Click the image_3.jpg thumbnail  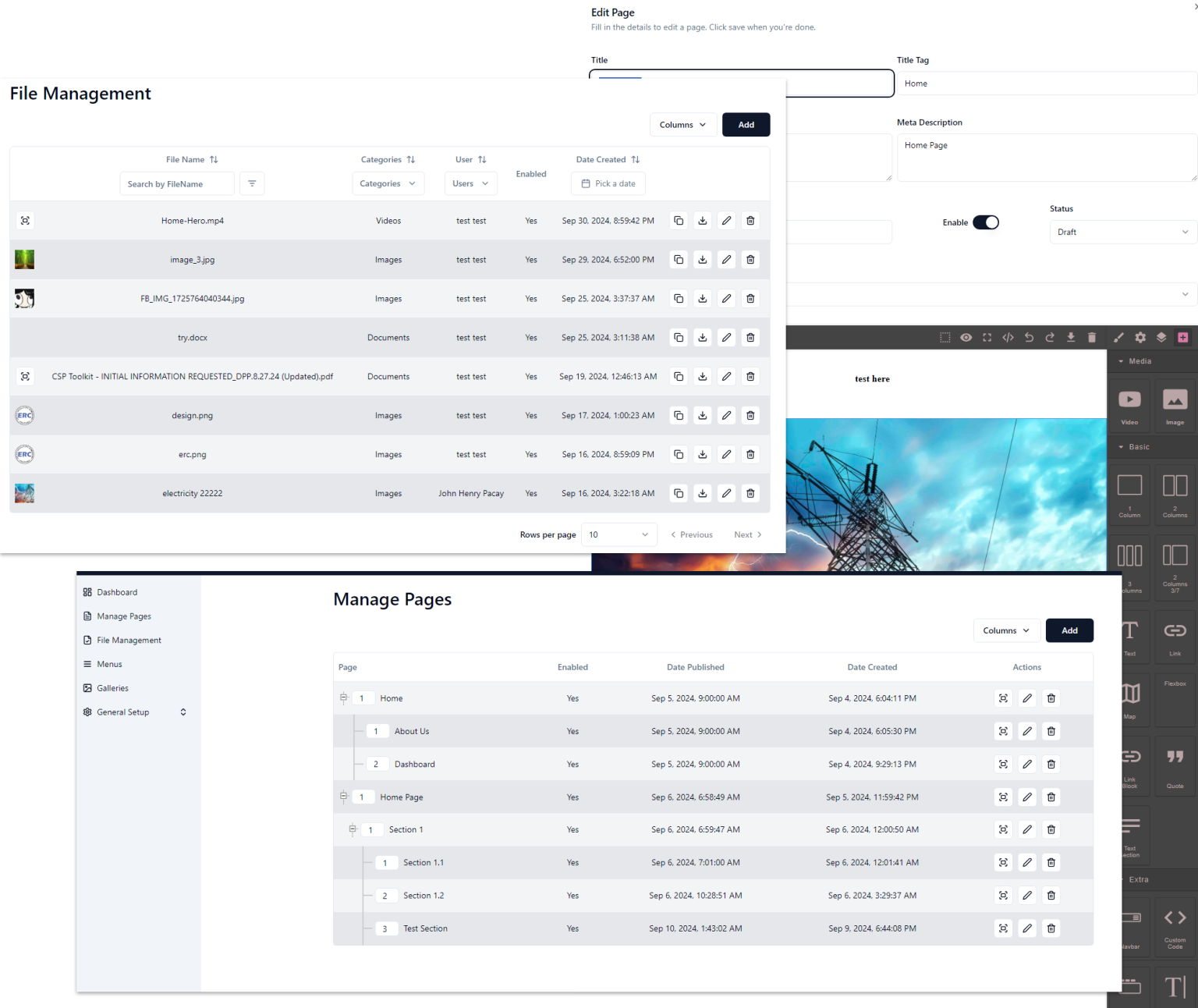point(24,259)
